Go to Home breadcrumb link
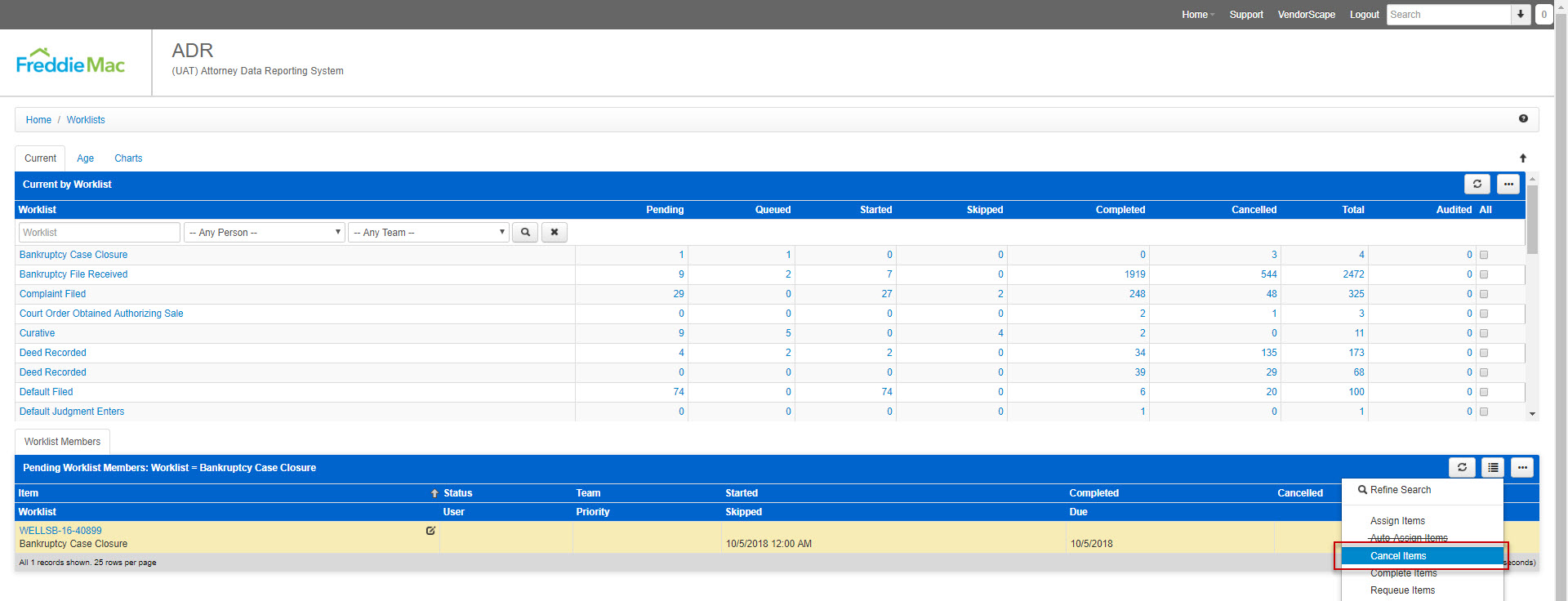 pos(38,120)
